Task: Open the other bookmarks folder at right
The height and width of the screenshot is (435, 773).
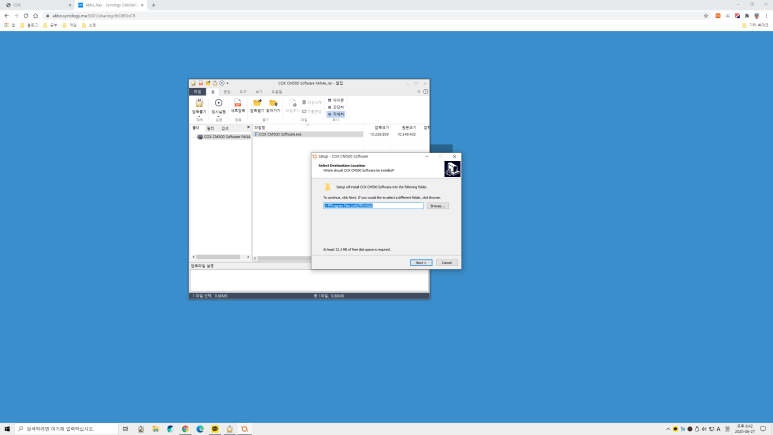Action: point(755,25)
